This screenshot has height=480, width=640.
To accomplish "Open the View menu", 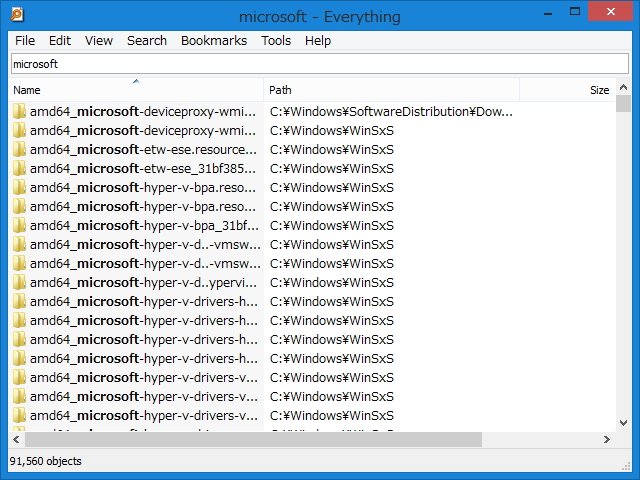I will (x=99, y=41).
